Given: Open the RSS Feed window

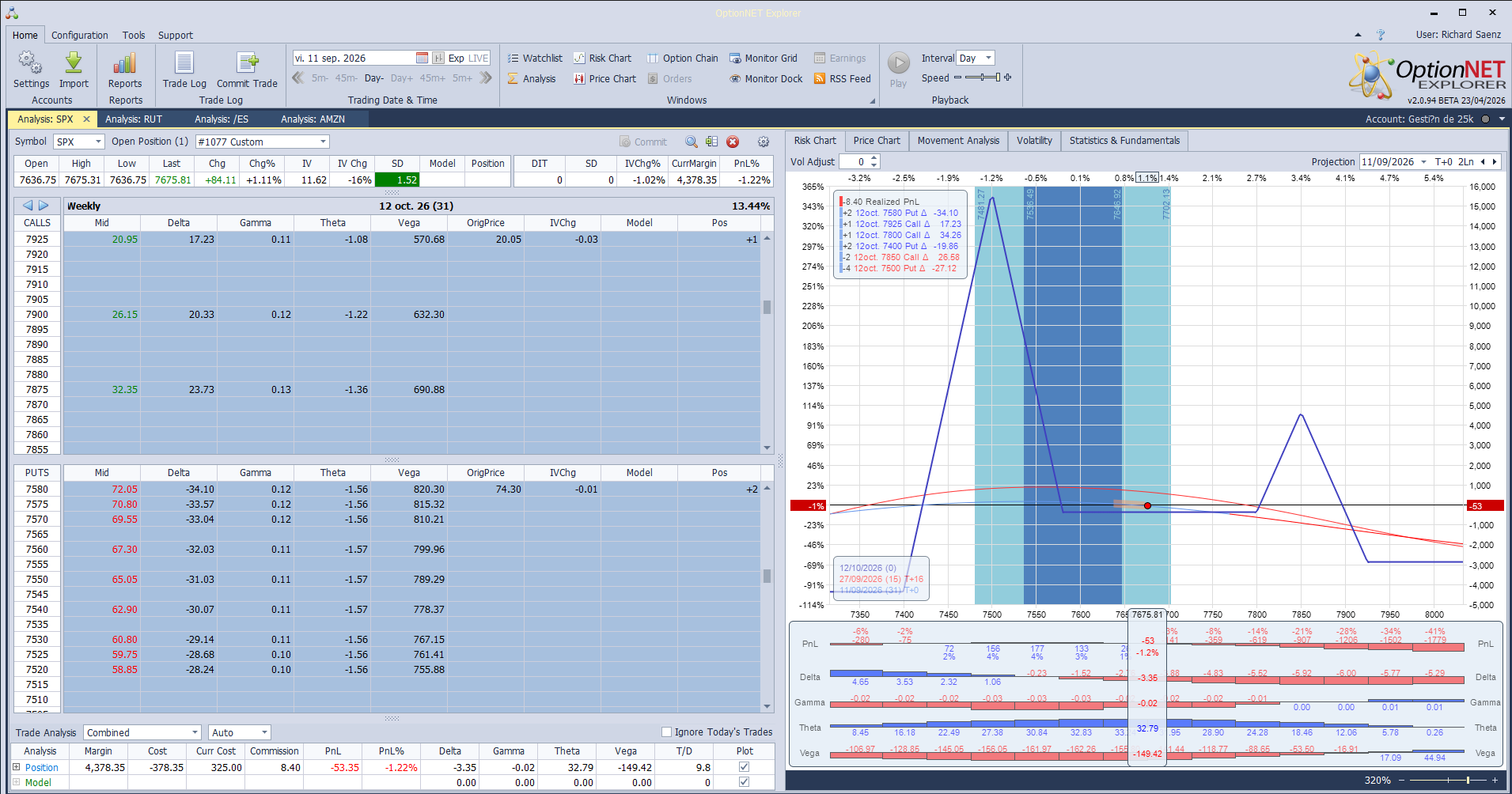Looking at the screenshot, I should [842, 78].
